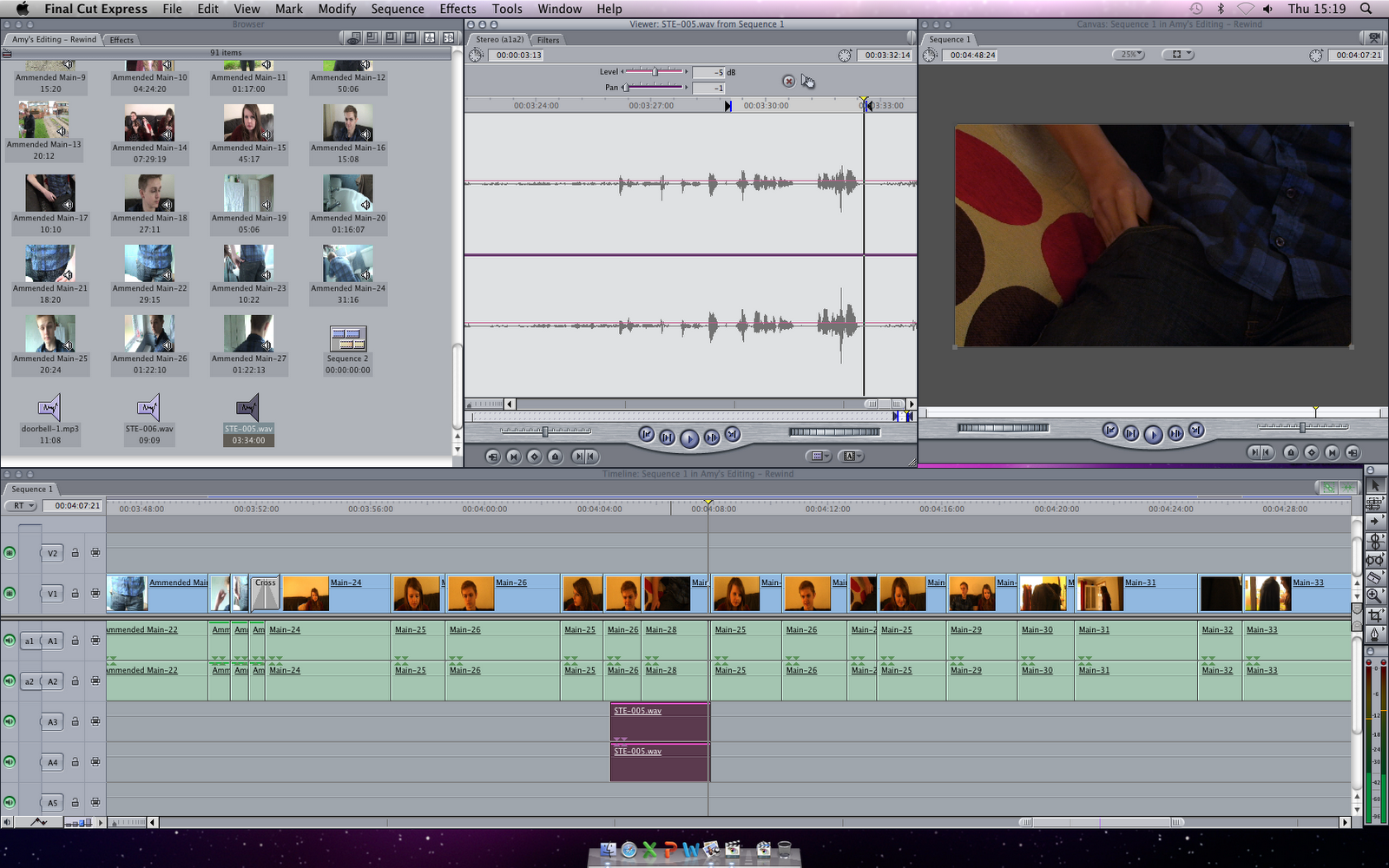This screenshot has height=868, width=1389.
Task: Select the Slip tool in tool palette
Action: tap(1375, 559)
